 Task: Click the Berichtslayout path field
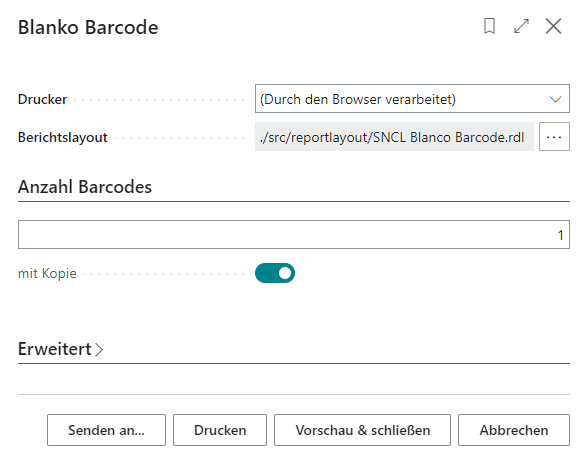[x=394, y=137]
